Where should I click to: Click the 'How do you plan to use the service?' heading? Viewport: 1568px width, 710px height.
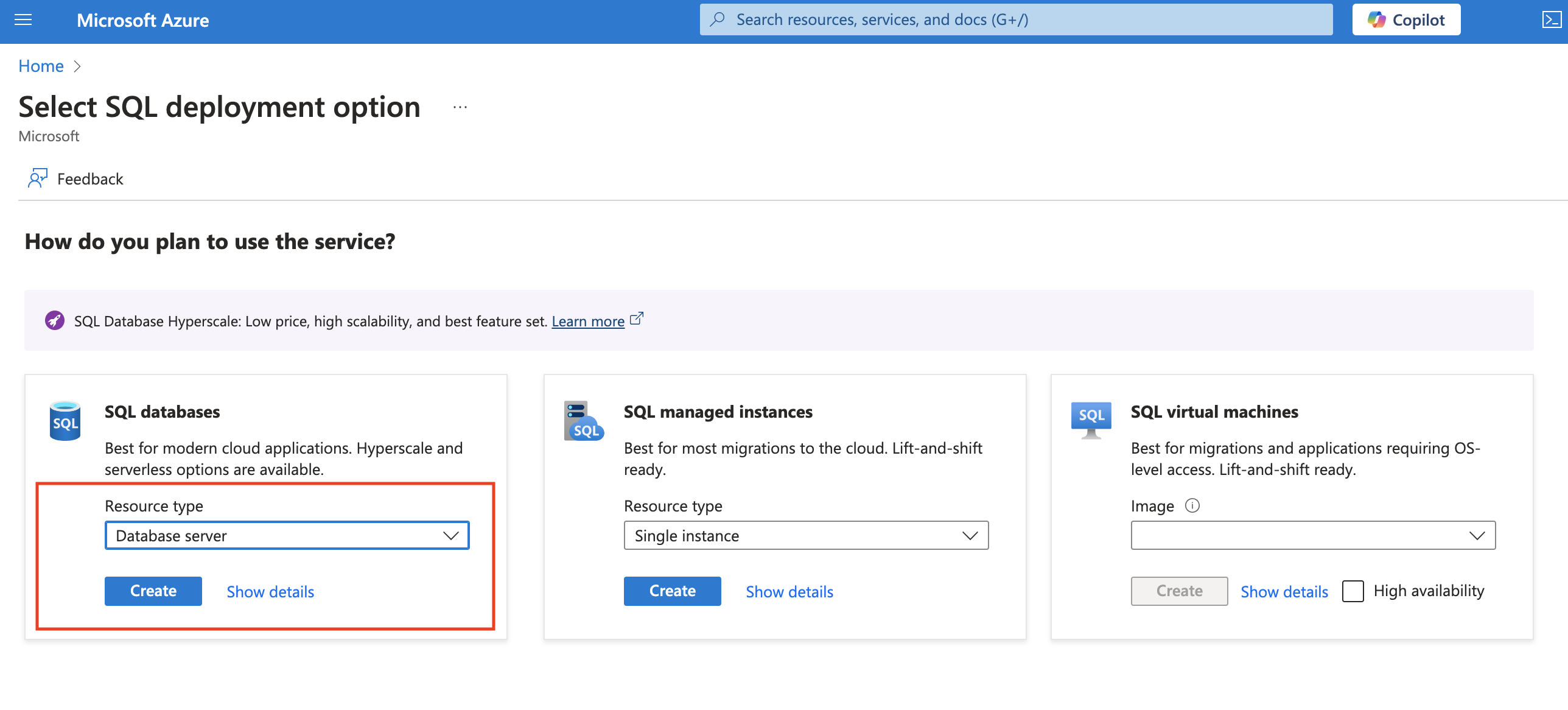[210, 242]
